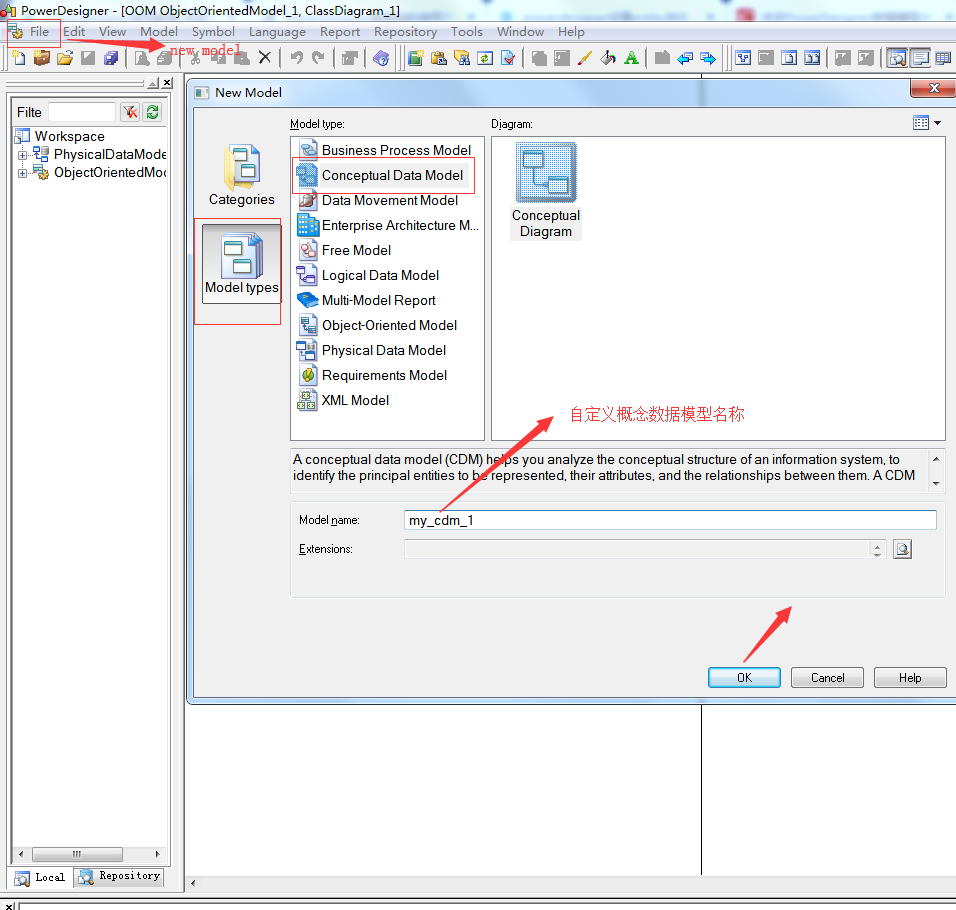This screenshot has height=910, width=956.
Task: Toggle the Result List grid icon
Action: [943, 58]
